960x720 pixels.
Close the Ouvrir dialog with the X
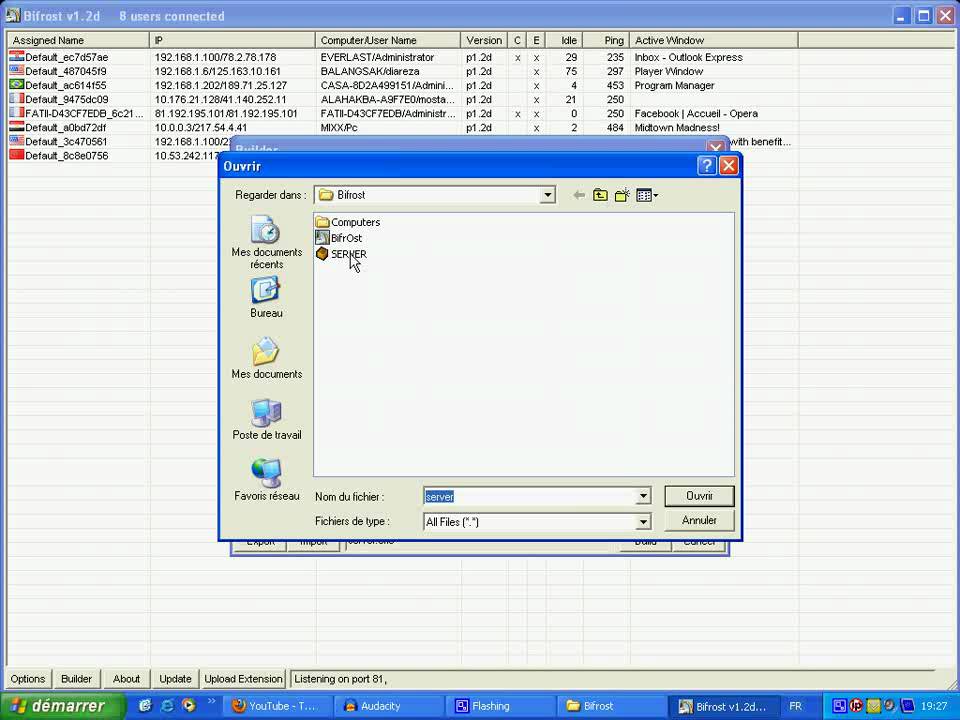pos(729,166)
